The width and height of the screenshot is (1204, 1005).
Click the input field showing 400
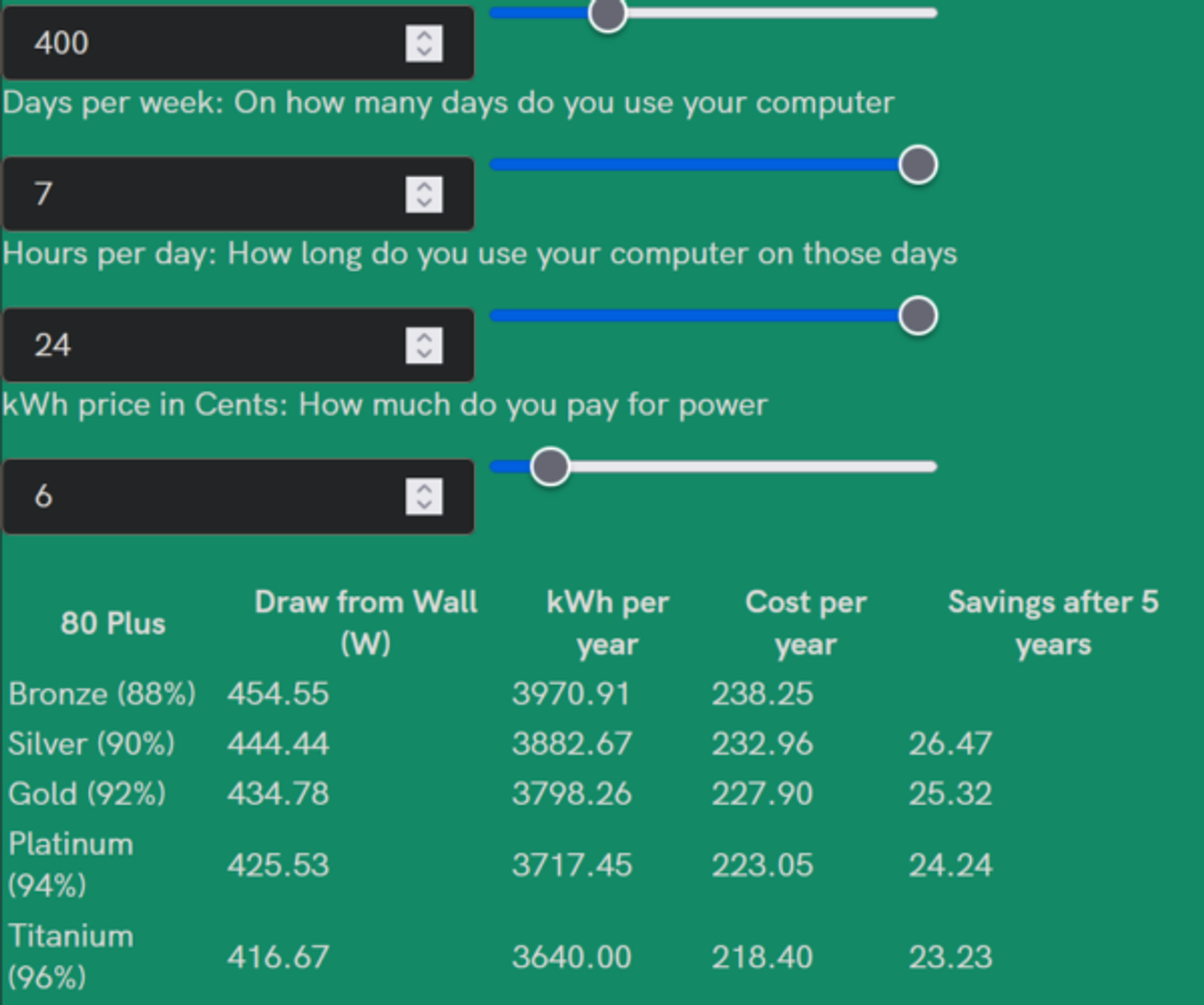238,43
